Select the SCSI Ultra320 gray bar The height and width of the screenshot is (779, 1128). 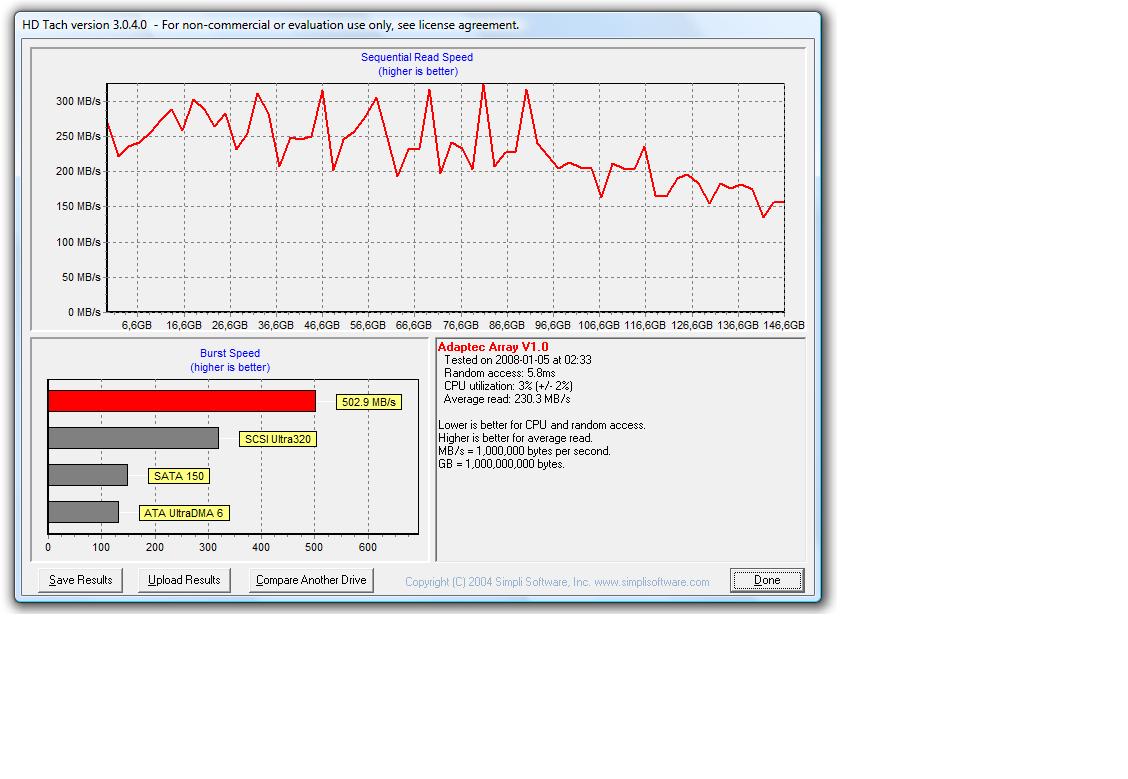click(x=133, y=438)
